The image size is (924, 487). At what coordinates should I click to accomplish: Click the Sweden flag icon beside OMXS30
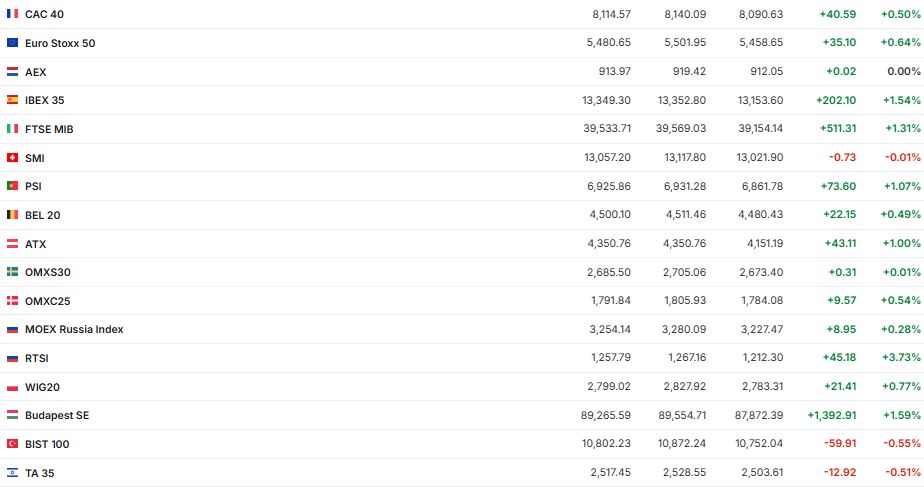point(12,272)
